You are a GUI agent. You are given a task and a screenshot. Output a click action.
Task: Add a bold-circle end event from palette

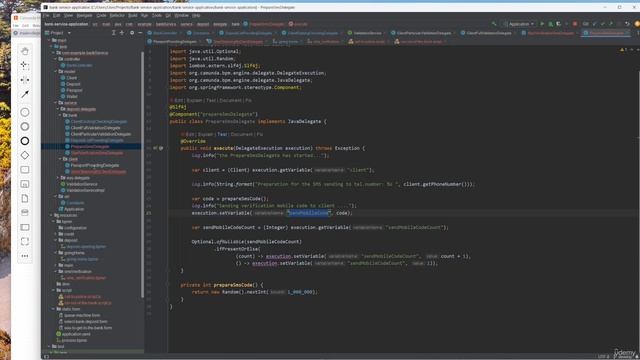tap(25, 141)
